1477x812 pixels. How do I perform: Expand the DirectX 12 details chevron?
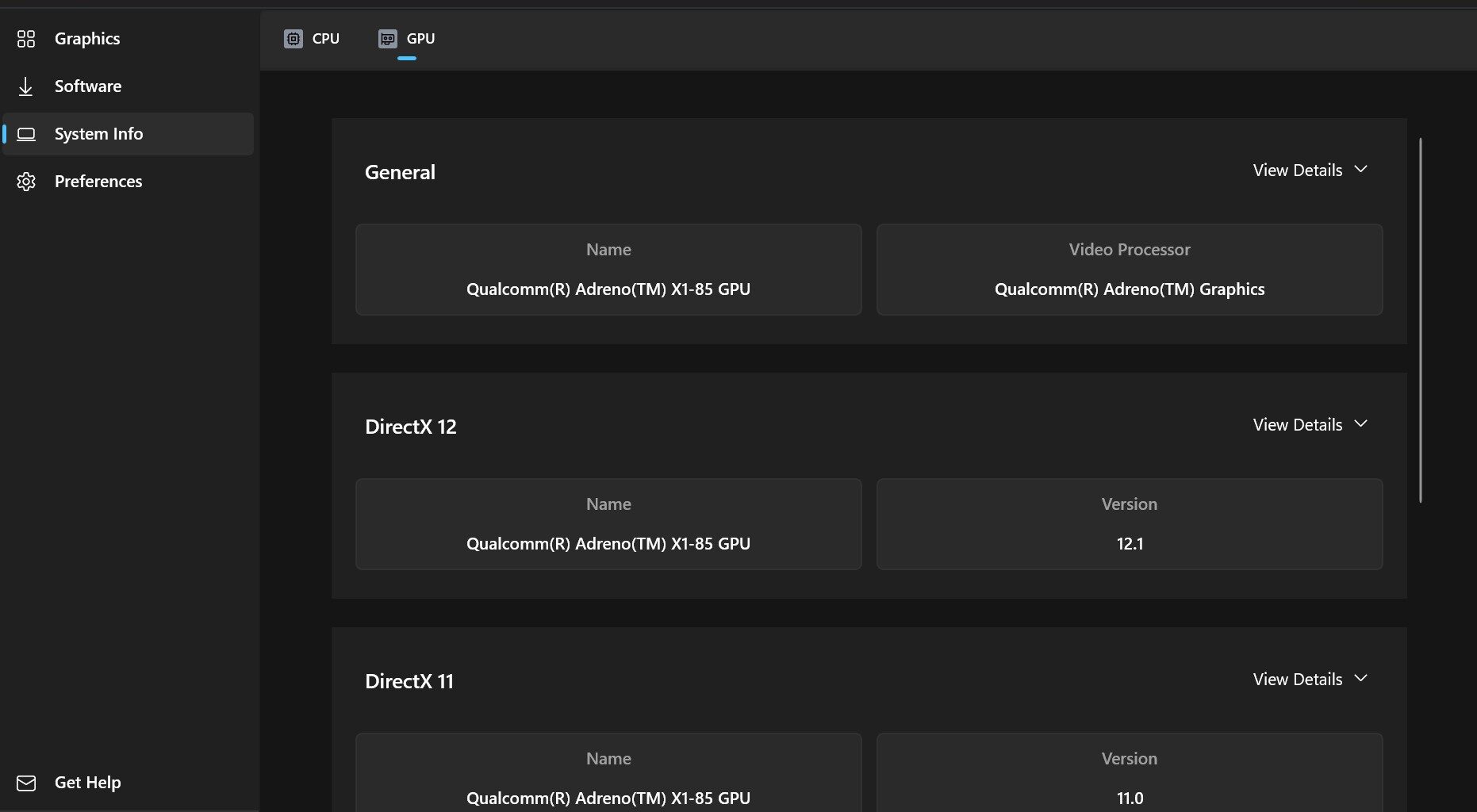(1361, 423)
